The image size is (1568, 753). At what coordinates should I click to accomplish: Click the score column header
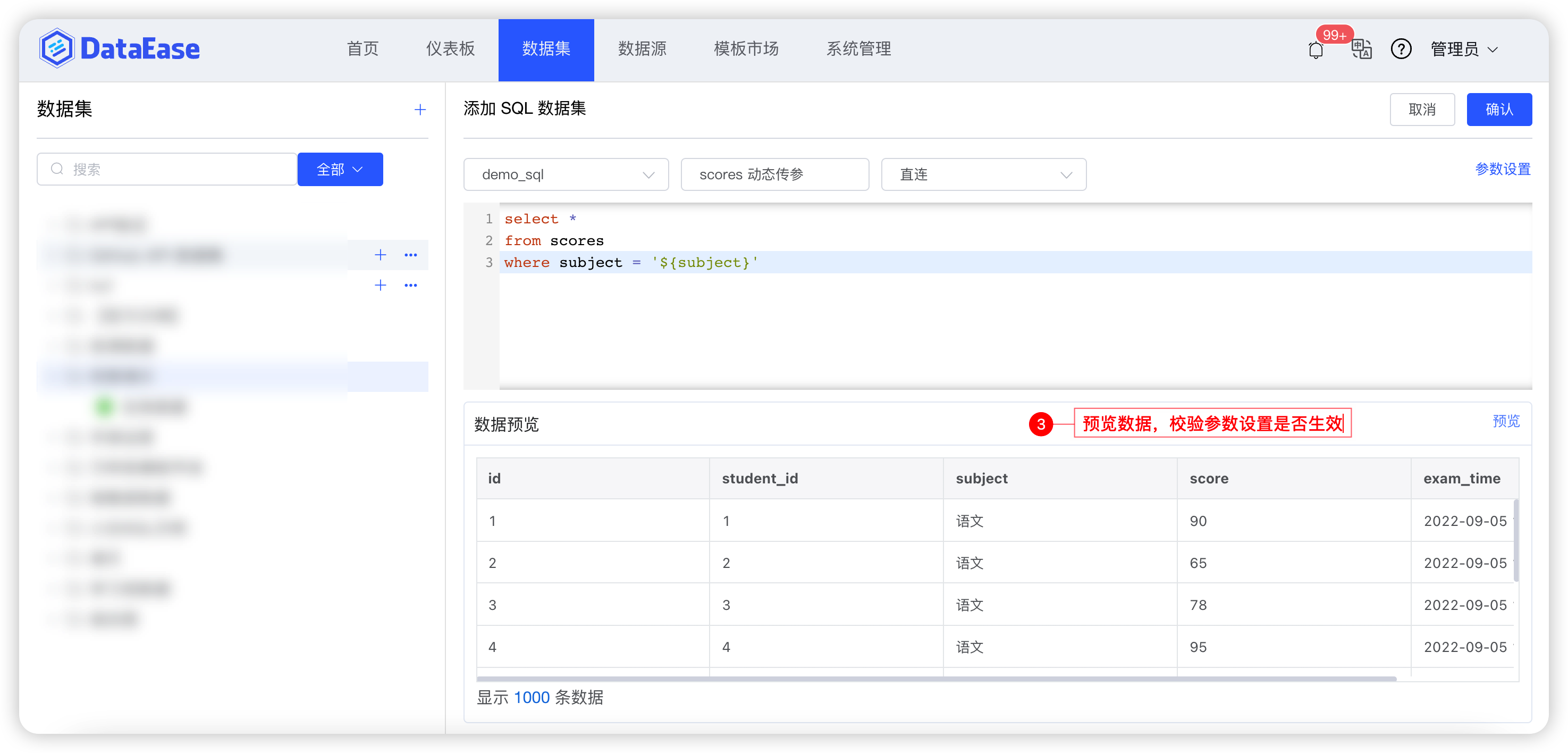[1294, 478]
